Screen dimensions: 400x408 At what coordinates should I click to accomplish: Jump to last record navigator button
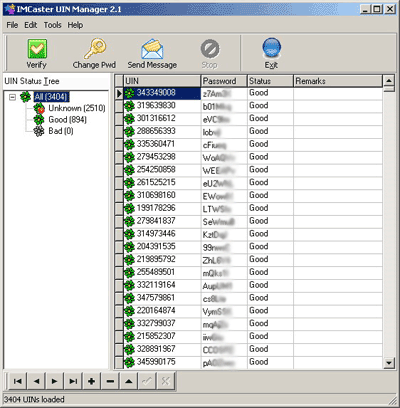coord(73,381)
